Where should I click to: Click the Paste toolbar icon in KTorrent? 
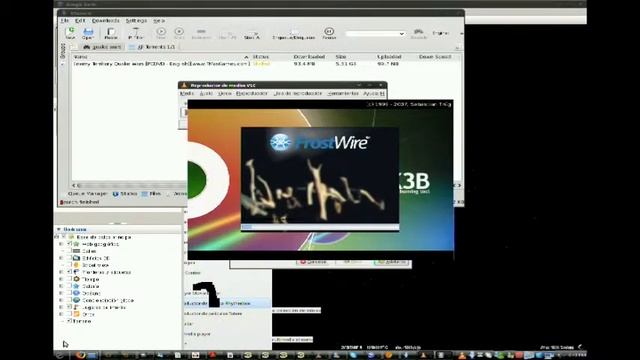111,33
